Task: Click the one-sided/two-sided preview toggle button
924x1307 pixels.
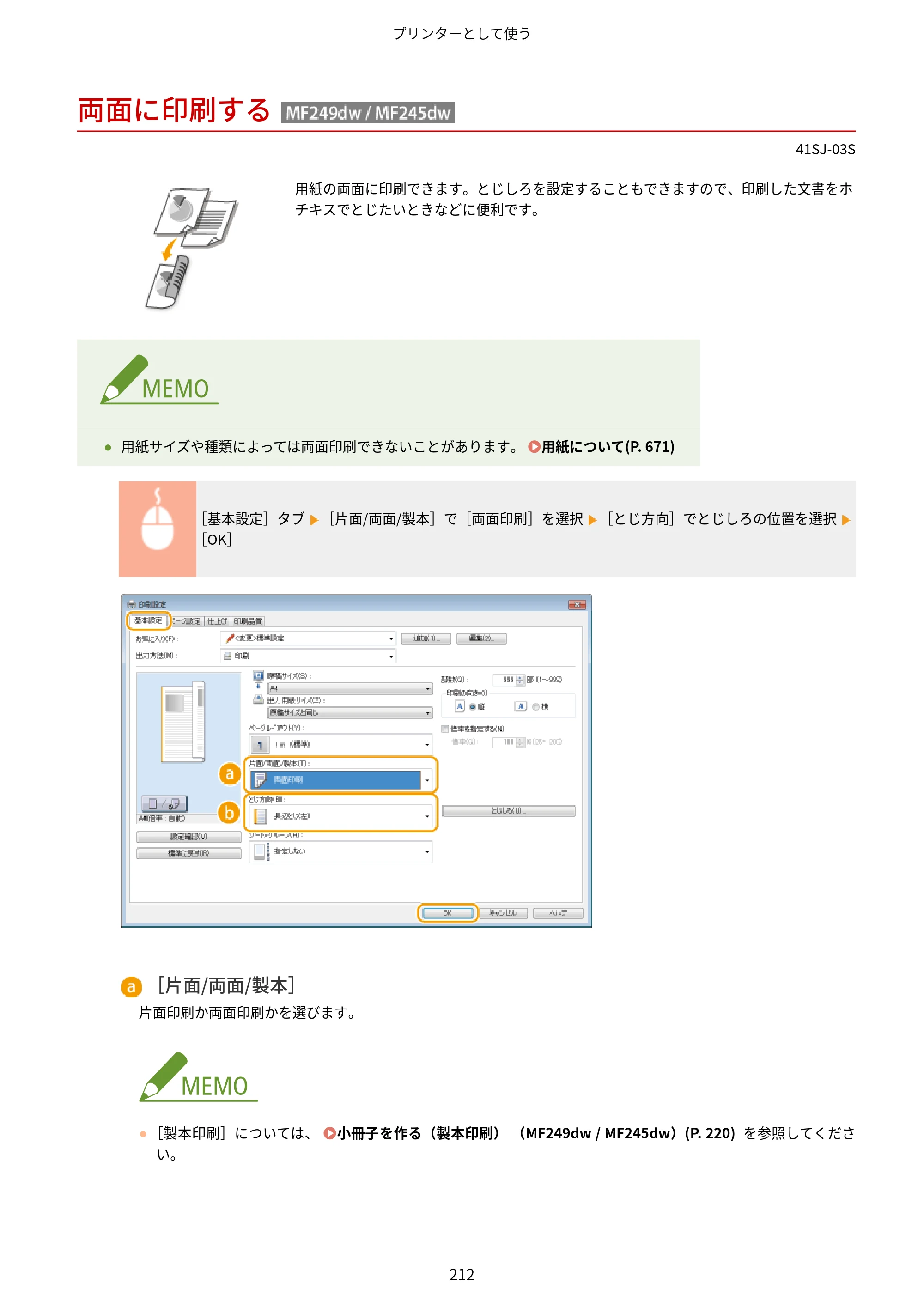Action: (x=164, y=803)
